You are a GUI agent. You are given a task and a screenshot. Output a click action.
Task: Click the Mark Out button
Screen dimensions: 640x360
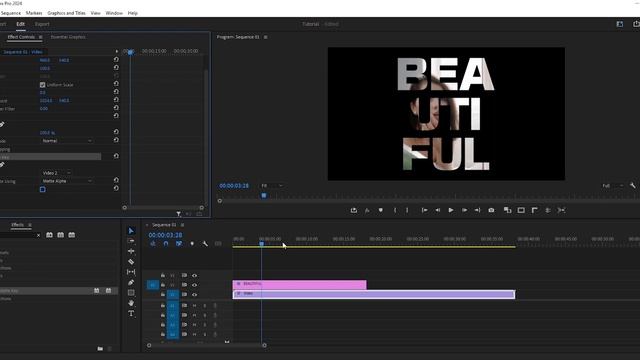click(407, 210)
